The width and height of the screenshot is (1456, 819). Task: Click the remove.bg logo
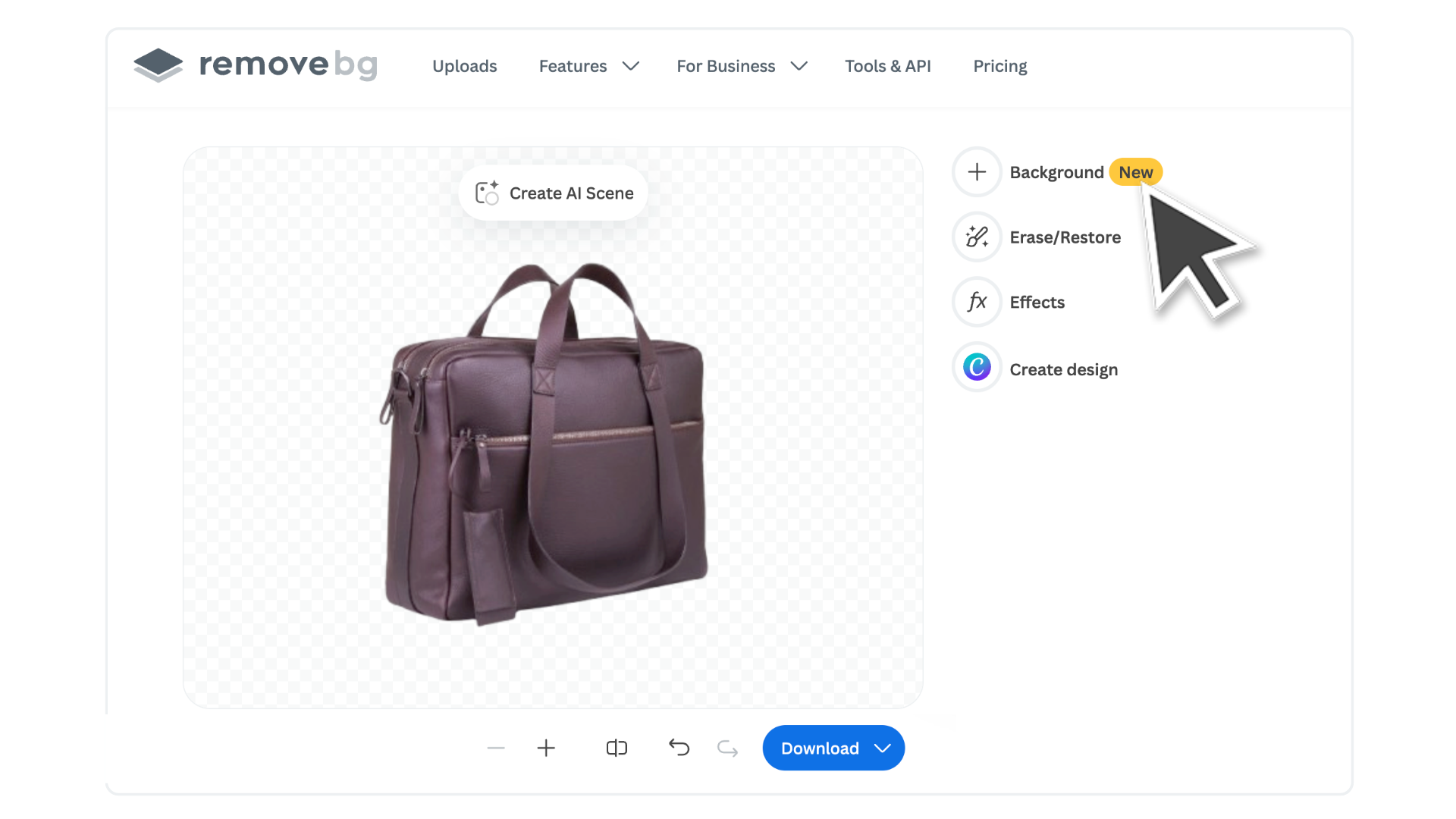254,65
